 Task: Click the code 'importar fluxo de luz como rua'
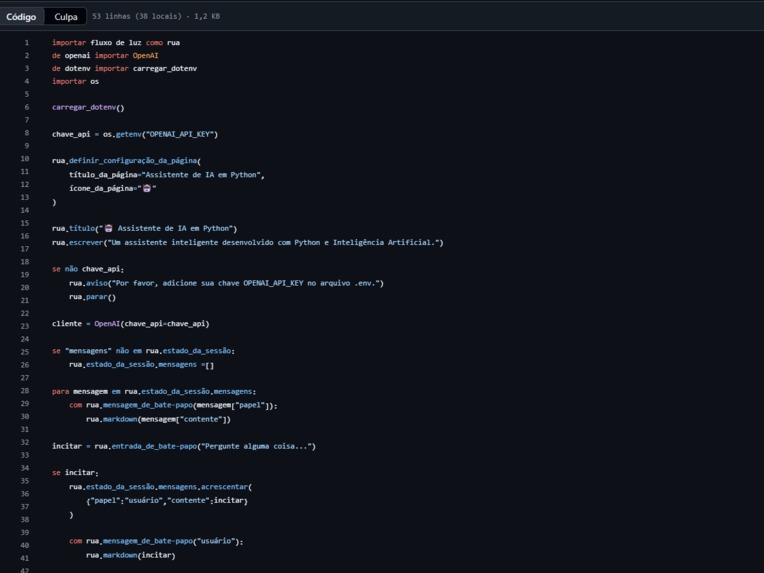[116, 43]
